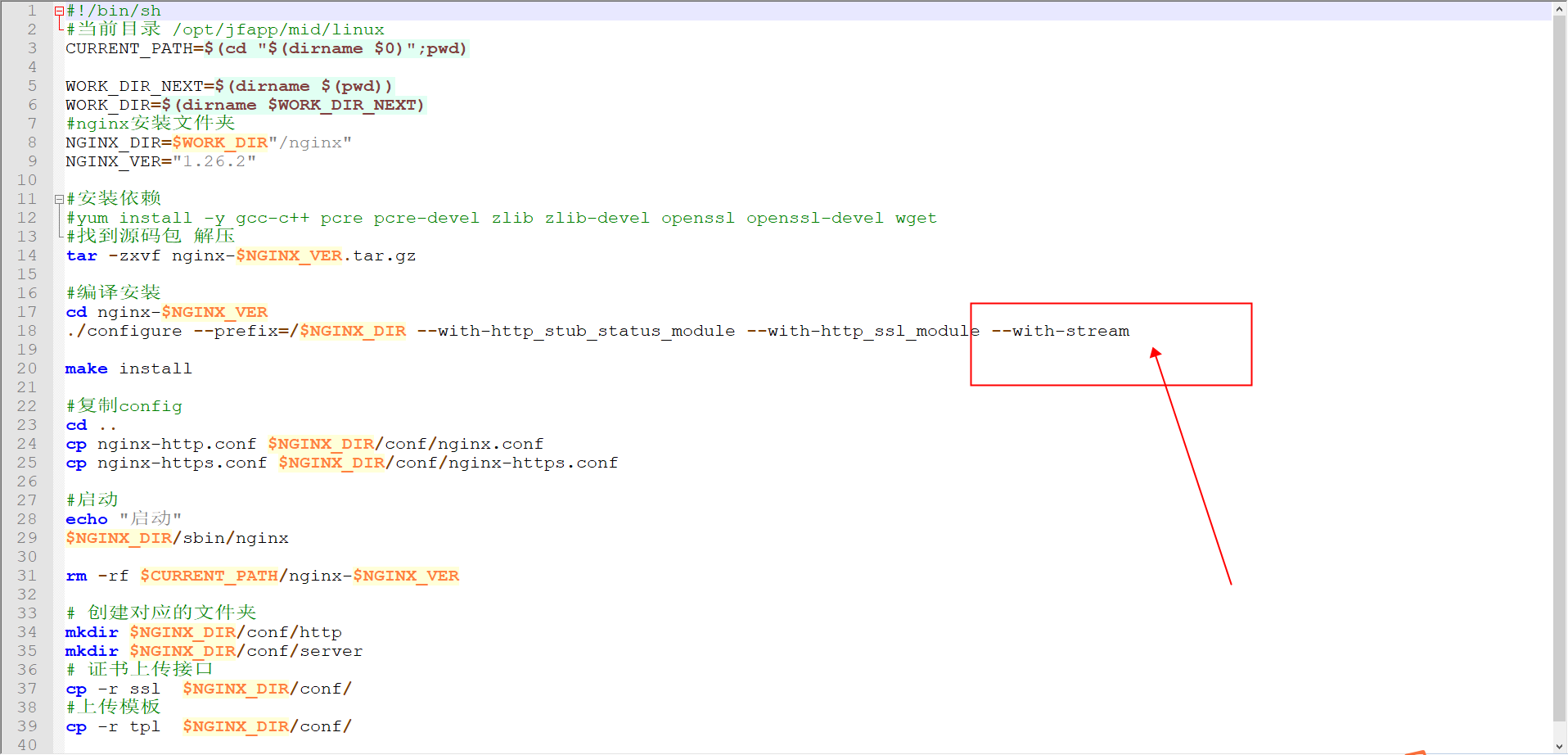
Task: Click nginx-http.conf source file name
Action: (177, 444)
